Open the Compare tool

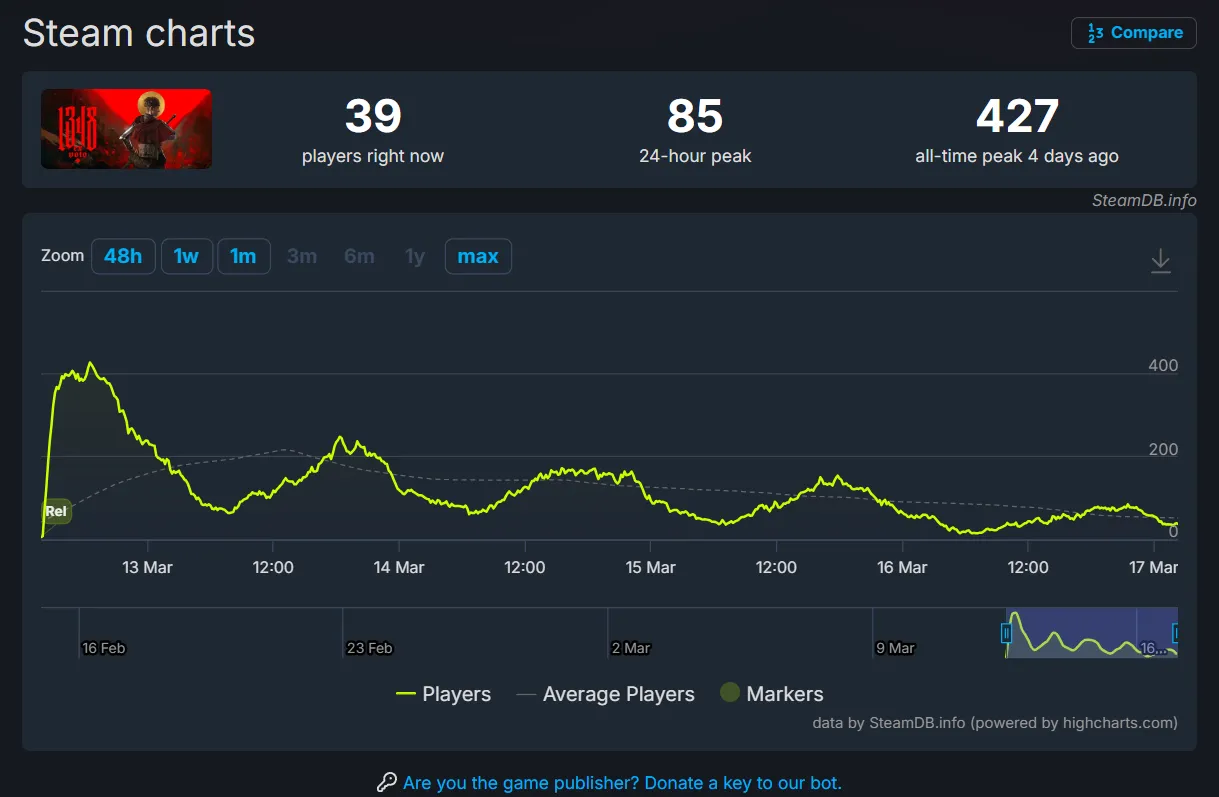coord(1133,32)
